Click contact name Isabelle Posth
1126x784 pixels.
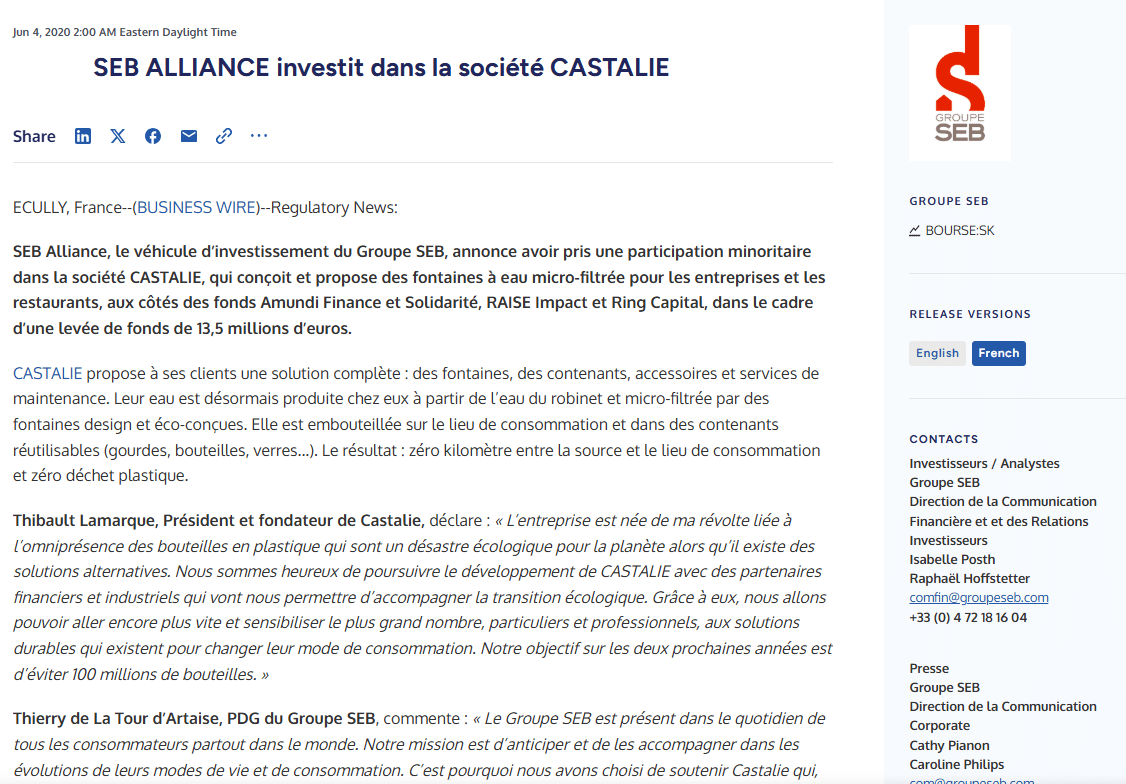pyautogui.click(x=952, y=559)
